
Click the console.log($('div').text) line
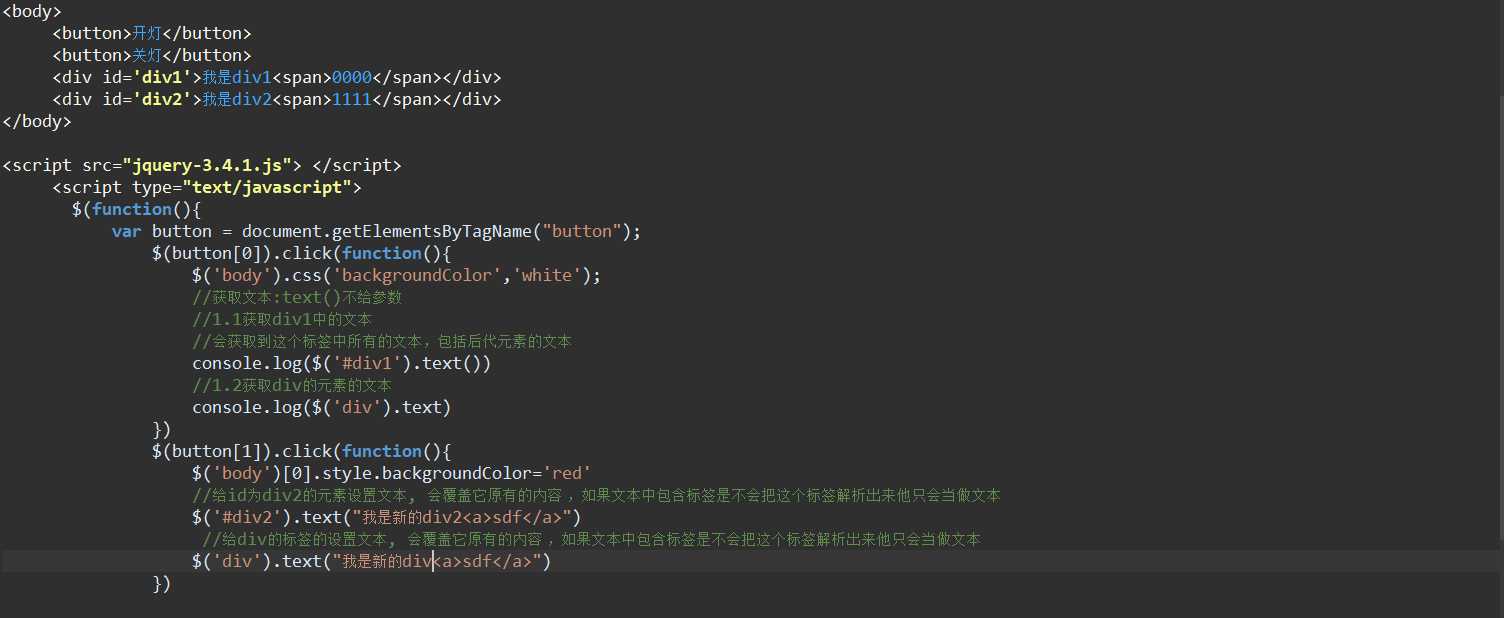tap(322, 407)
